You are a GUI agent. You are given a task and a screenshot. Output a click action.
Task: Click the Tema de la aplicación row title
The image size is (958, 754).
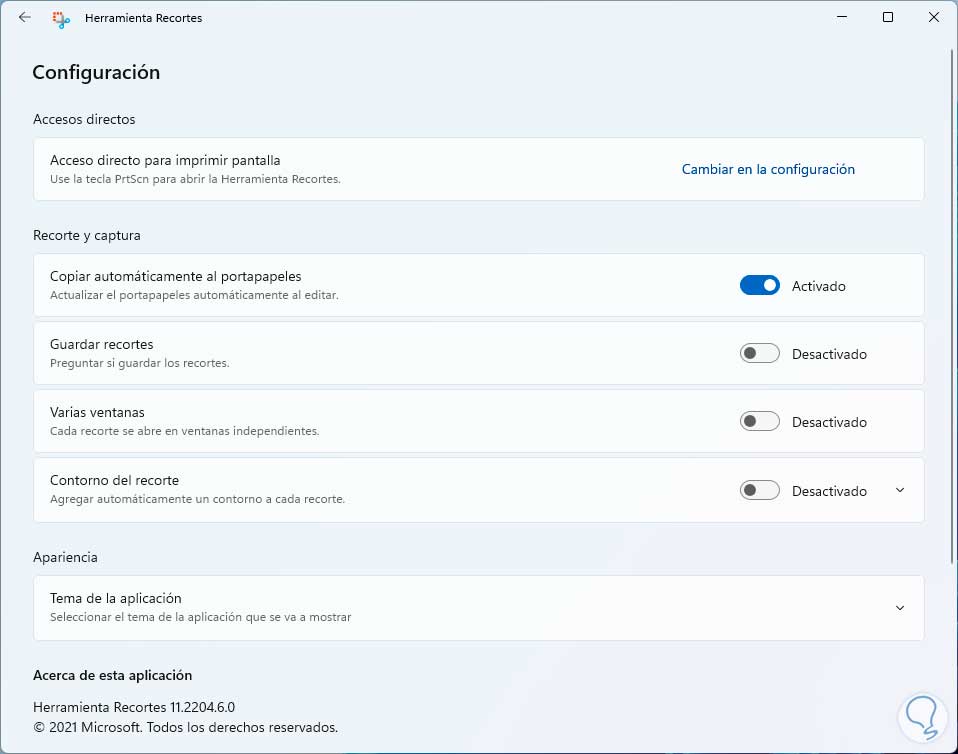[x=116, y=598]
